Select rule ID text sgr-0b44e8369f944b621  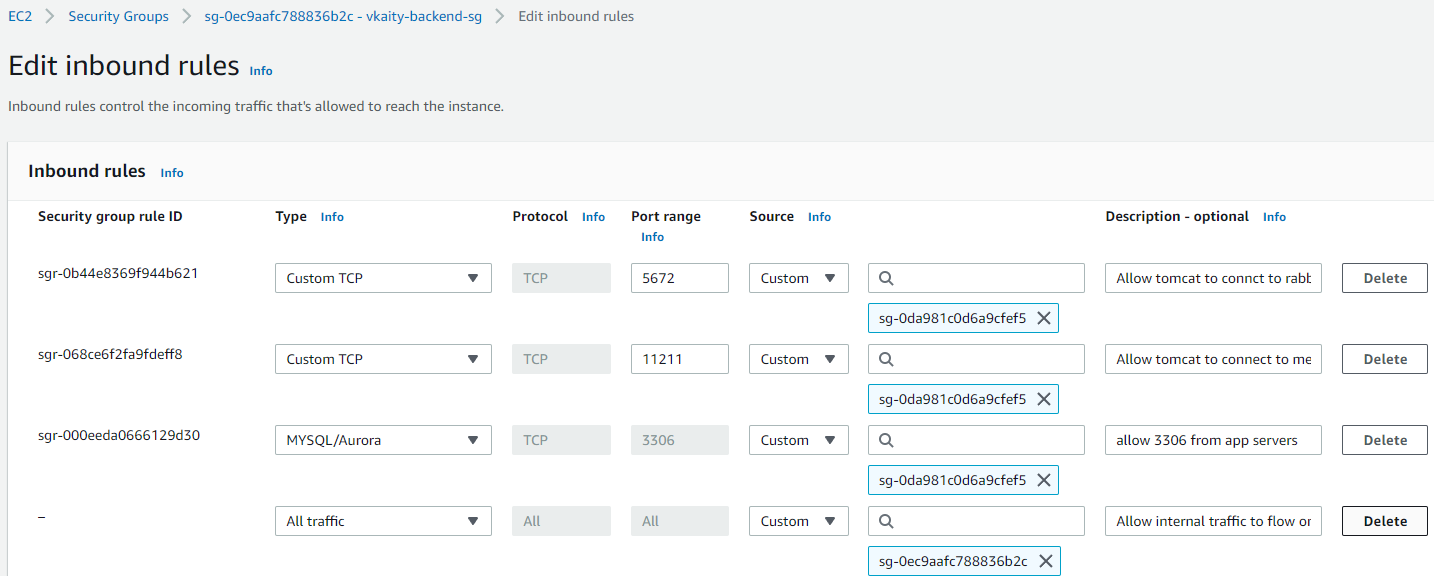117,273
